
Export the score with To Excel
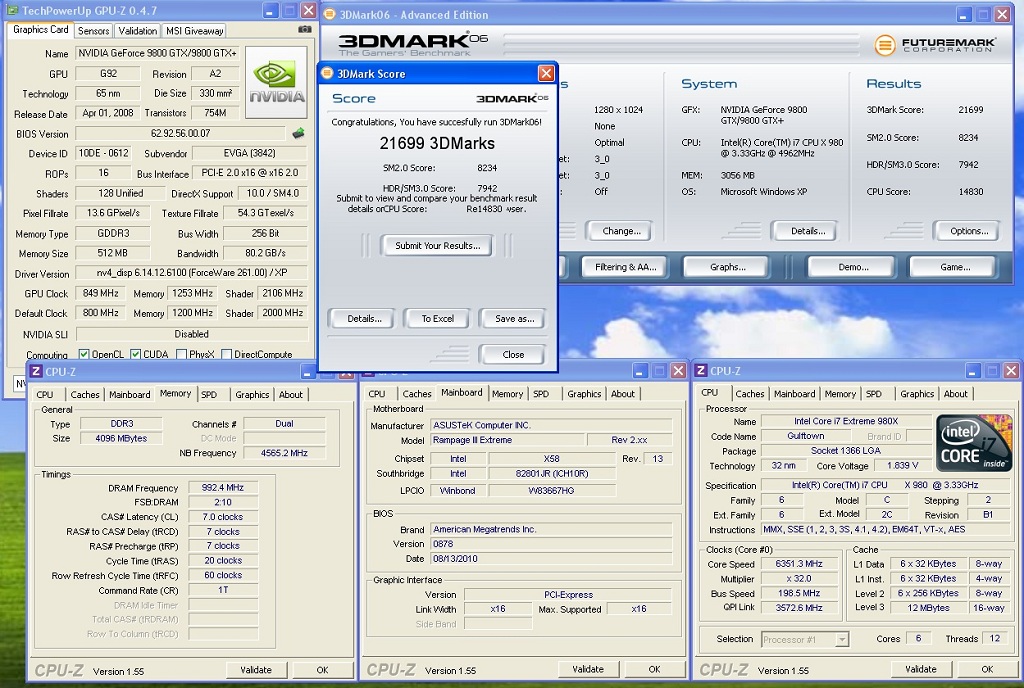(438, 319)
